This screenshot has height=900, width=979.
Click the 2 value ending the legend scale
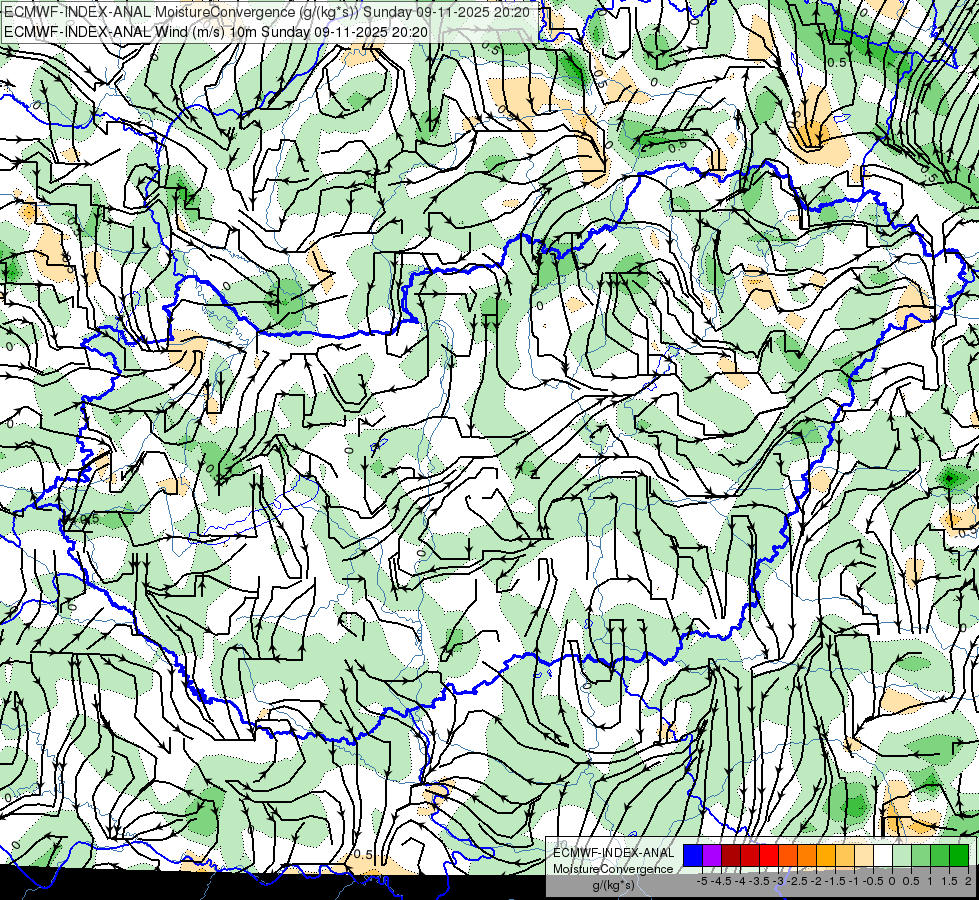(968, 881)
